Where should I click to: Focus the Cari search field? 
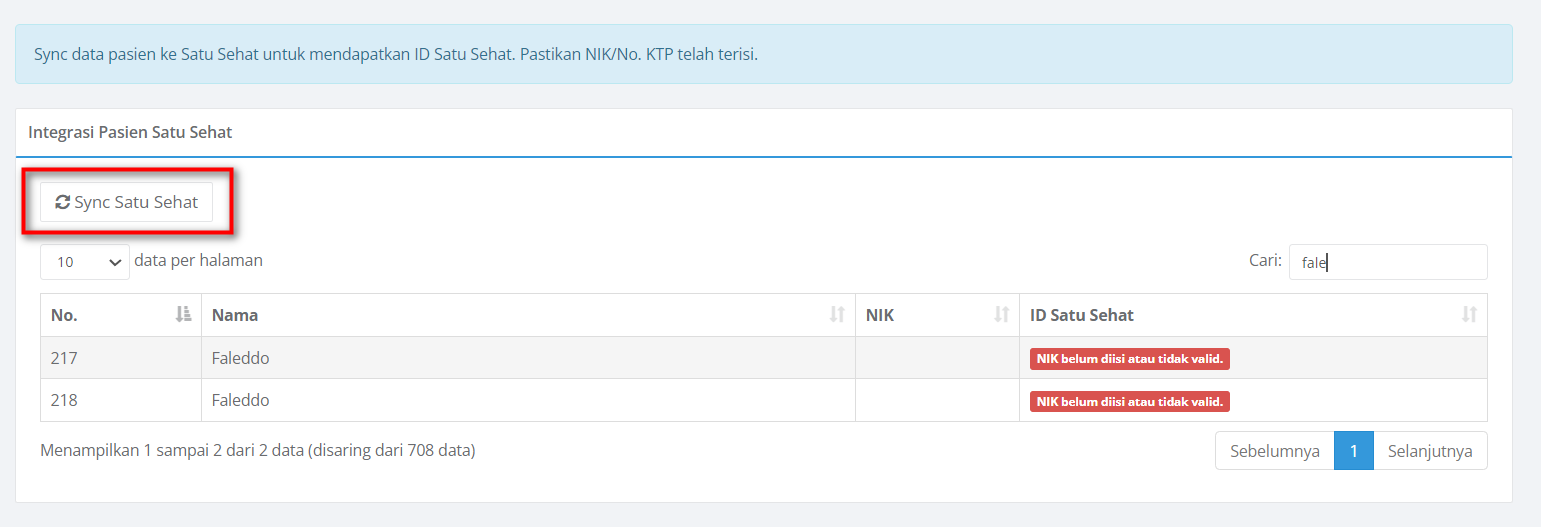click(x=1388, y=262)
